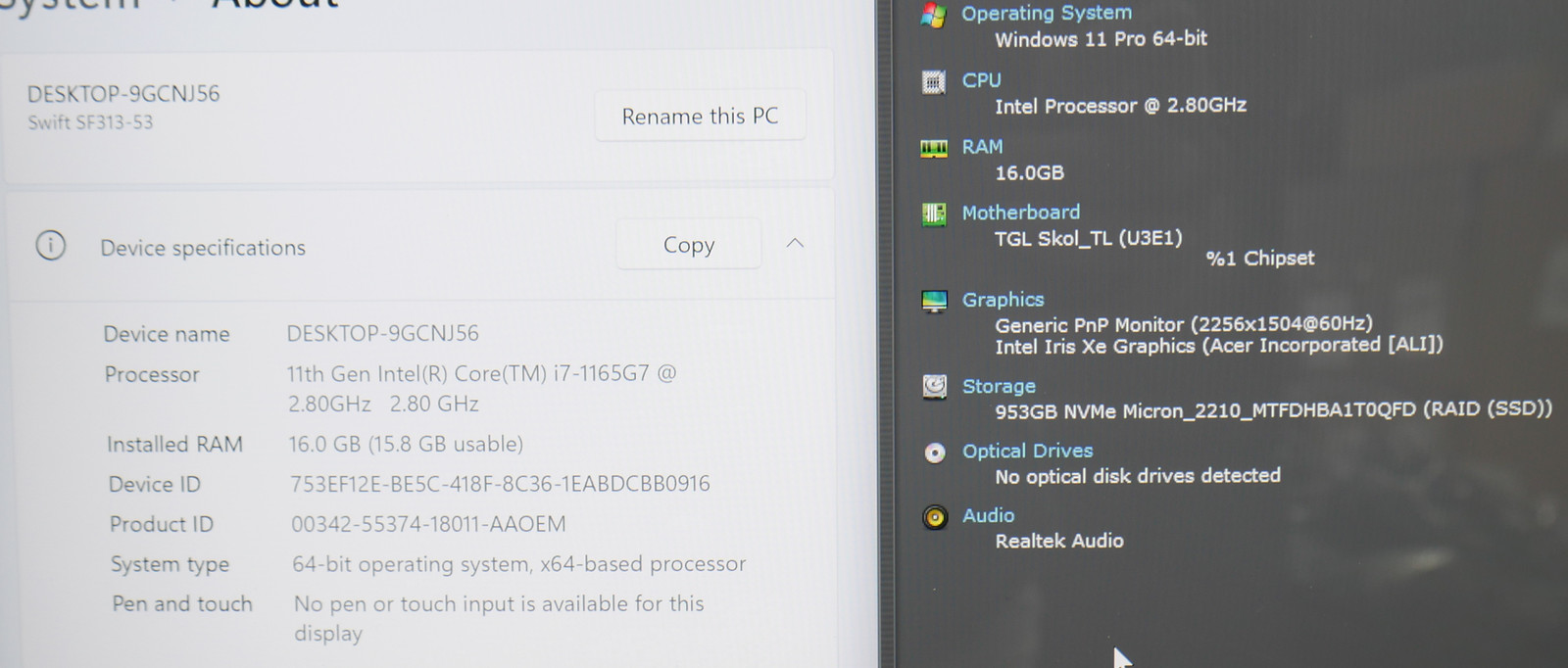Open the Audio section link

point(988,515)
